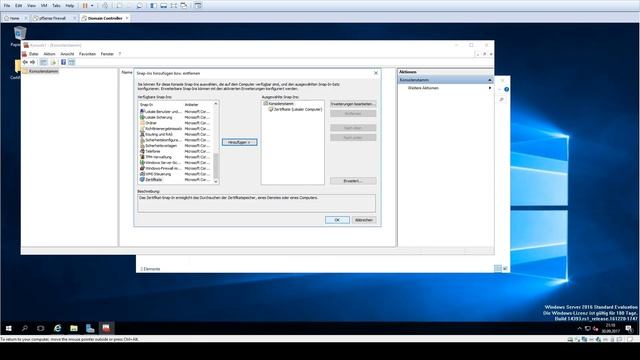Viewport: 640px width, 360px height.
Task: Click the blue help icon in console toolbar
Action: click(x=63, y=62)
